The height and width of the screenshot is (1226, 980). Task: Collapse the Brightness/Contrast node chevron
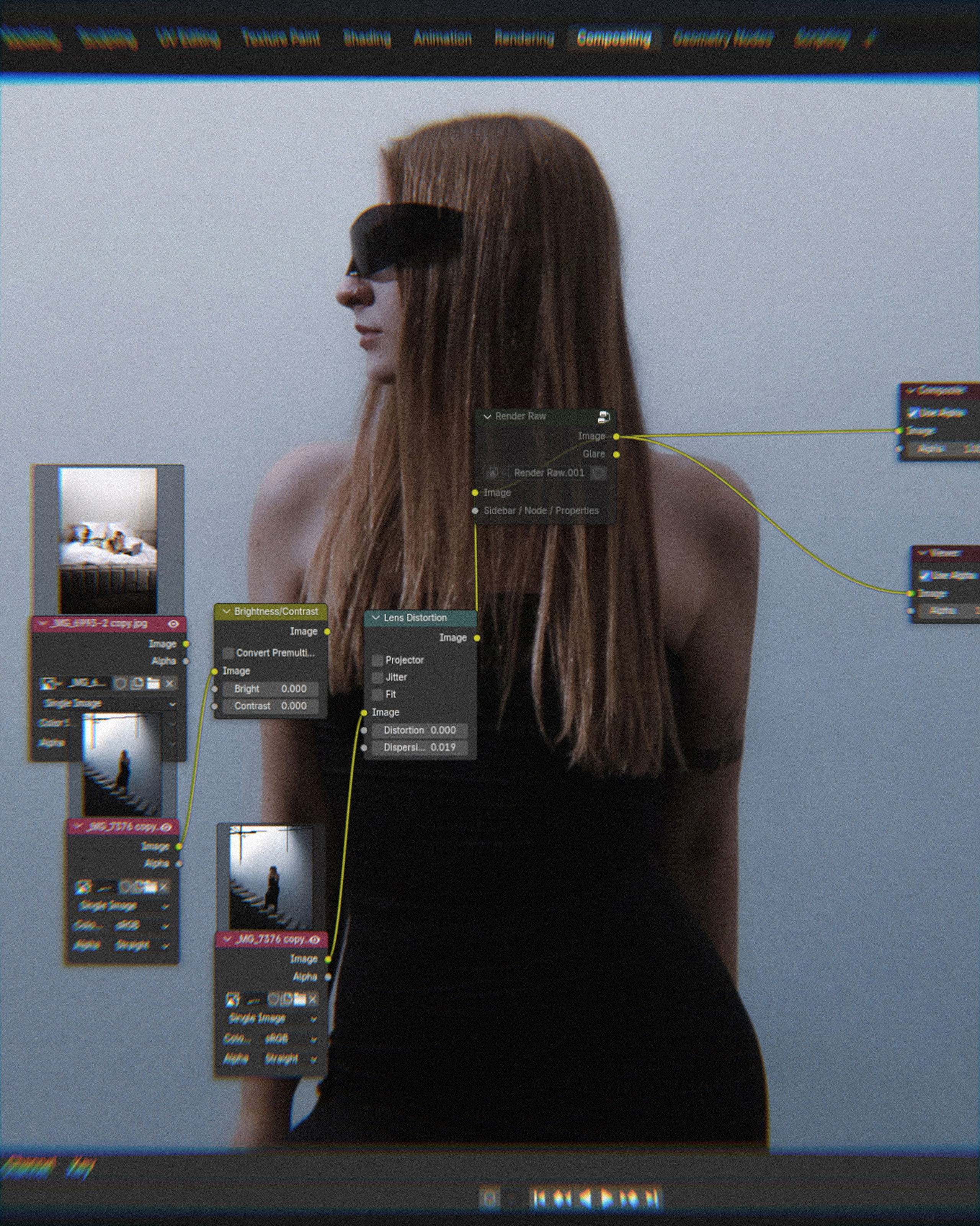pos(226,611)
